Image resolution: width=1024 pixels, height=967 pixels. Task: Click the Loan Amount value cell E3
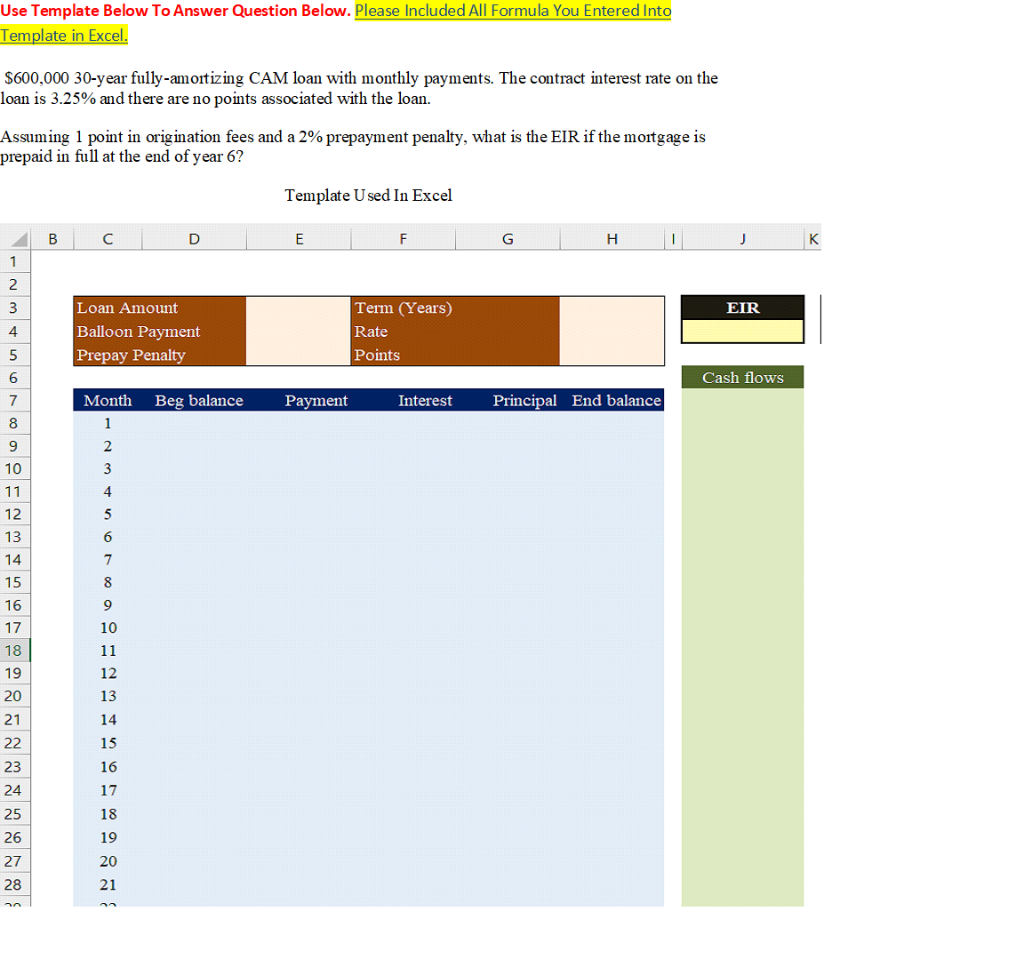tap(298, 308)
